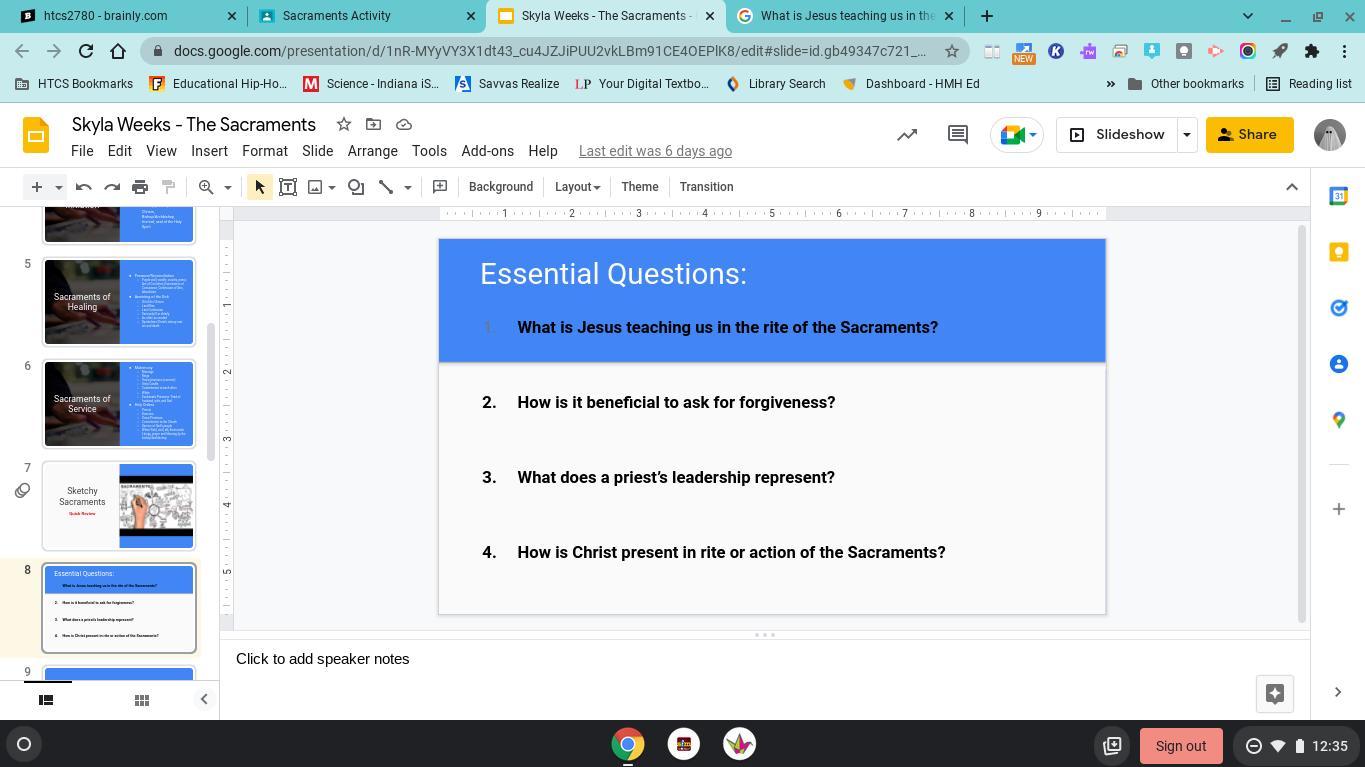The width and height of the screenshot is (1365, 767).
Task: Open Google Calendar side panel icon
Action: (x=1339, y=196)
